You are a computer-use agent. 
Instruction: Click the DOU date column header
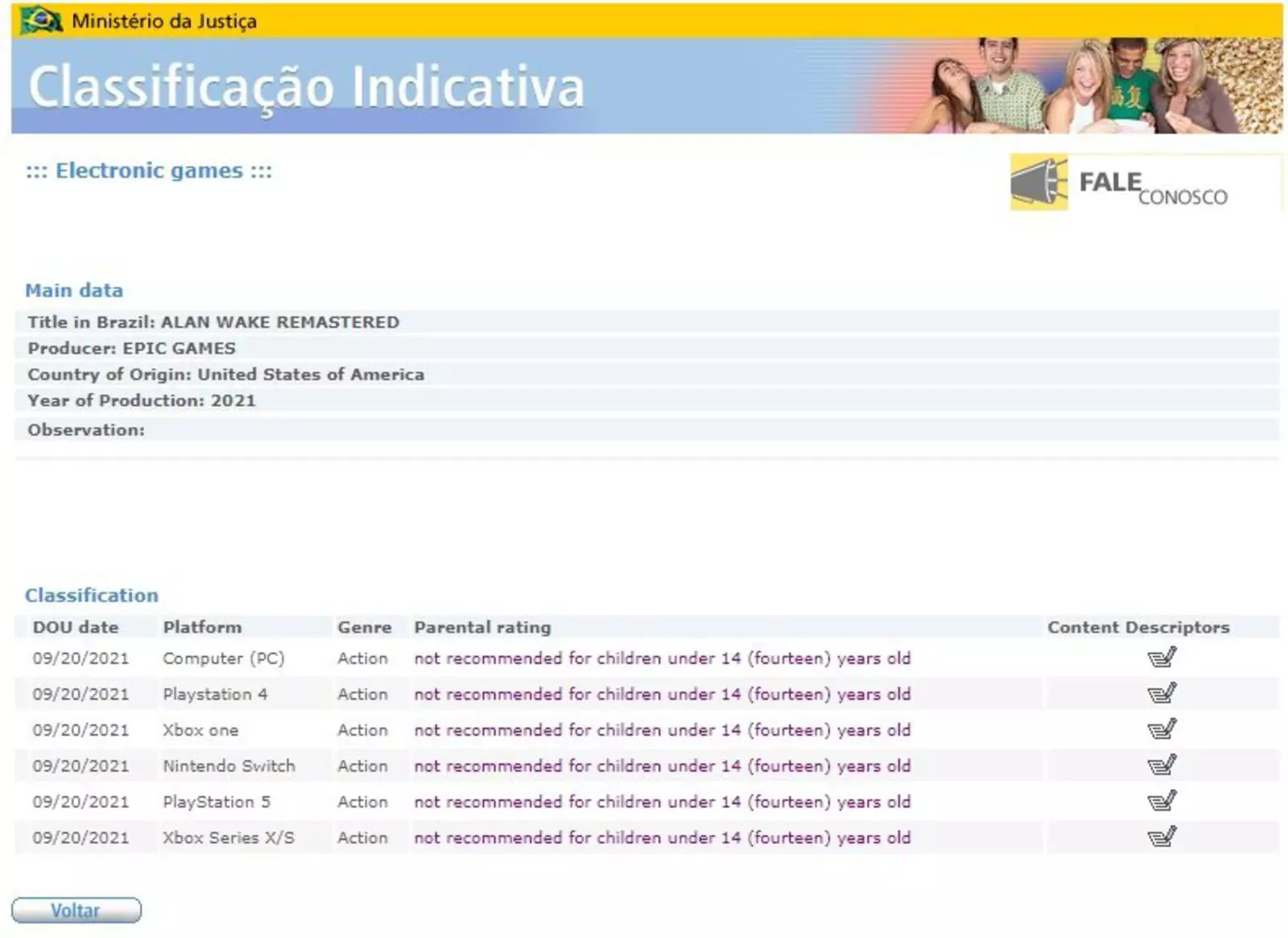(x=76, y=627)
